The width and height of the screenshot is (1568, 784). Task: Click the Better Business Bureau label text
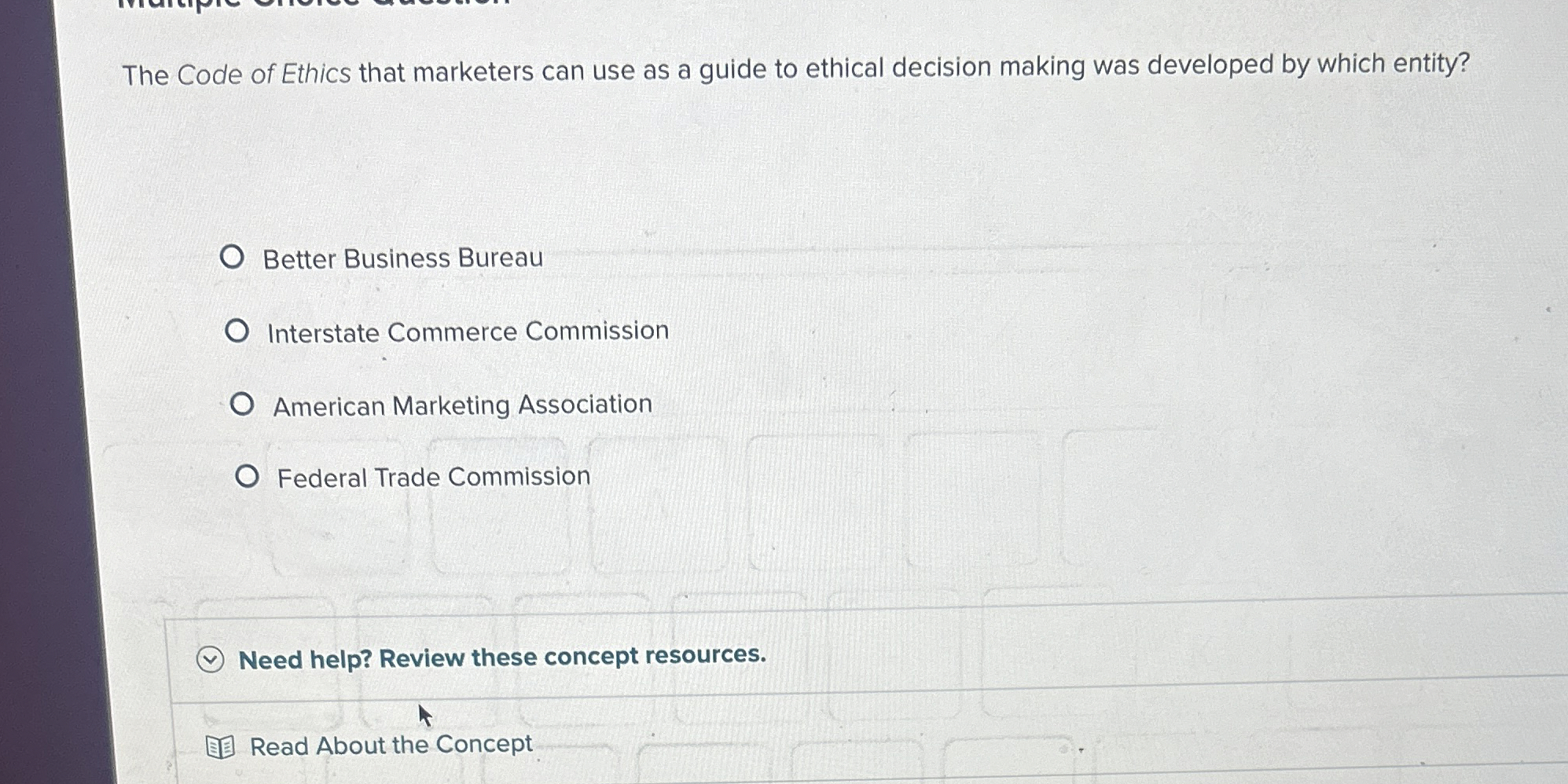(x=403, y=258)
